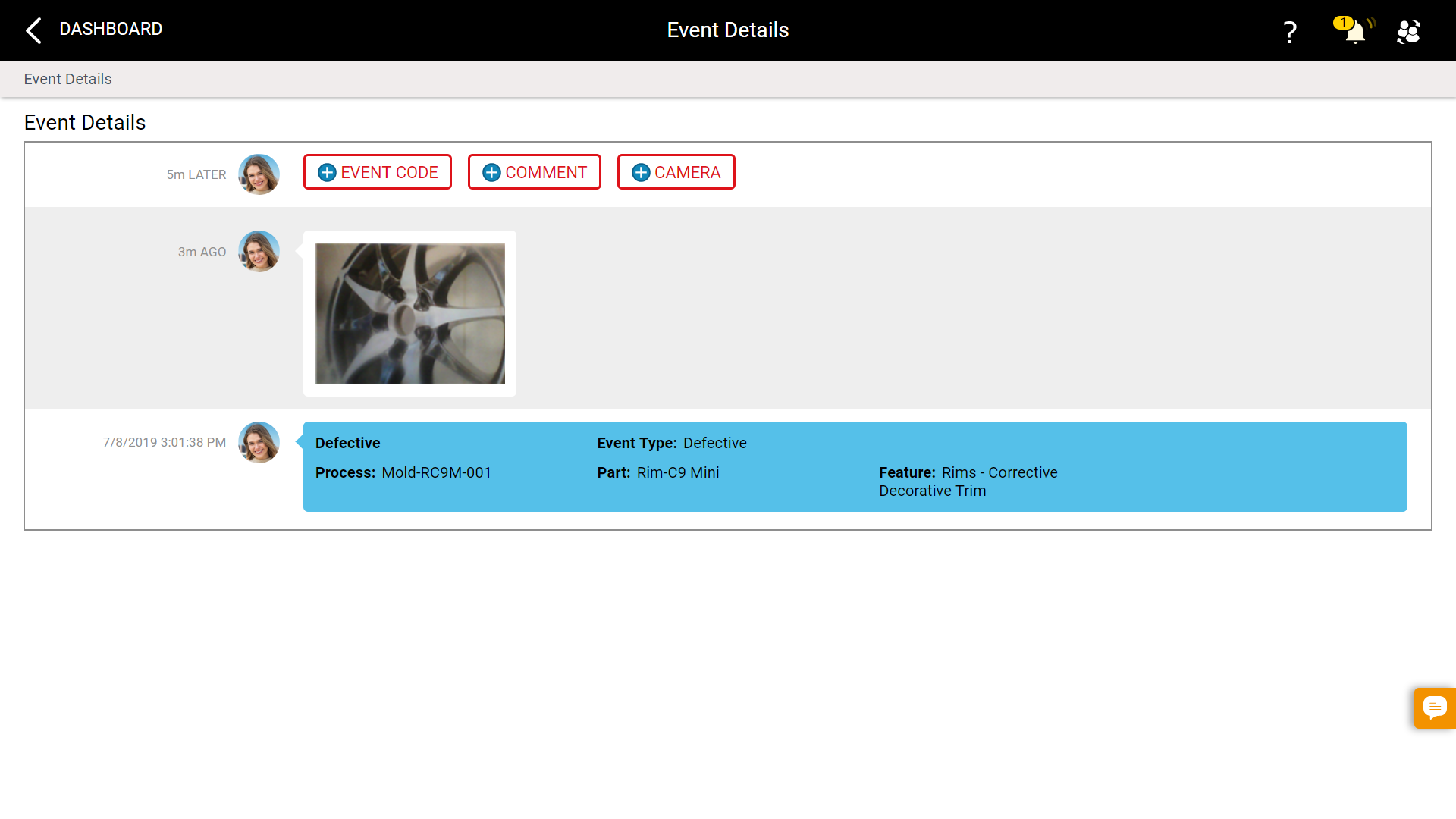Click the Process value Mold-RC9M-001
Viewport: 1456px width, 819px height.
coord(437,472)
